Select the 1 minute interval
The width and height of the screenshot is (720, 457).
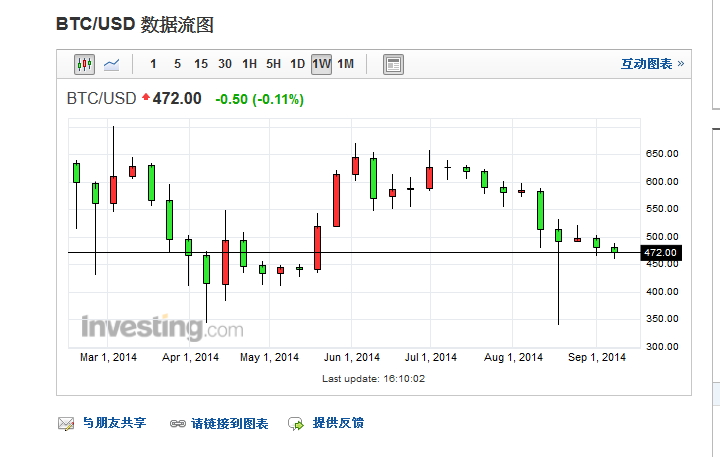click(153, 64)
